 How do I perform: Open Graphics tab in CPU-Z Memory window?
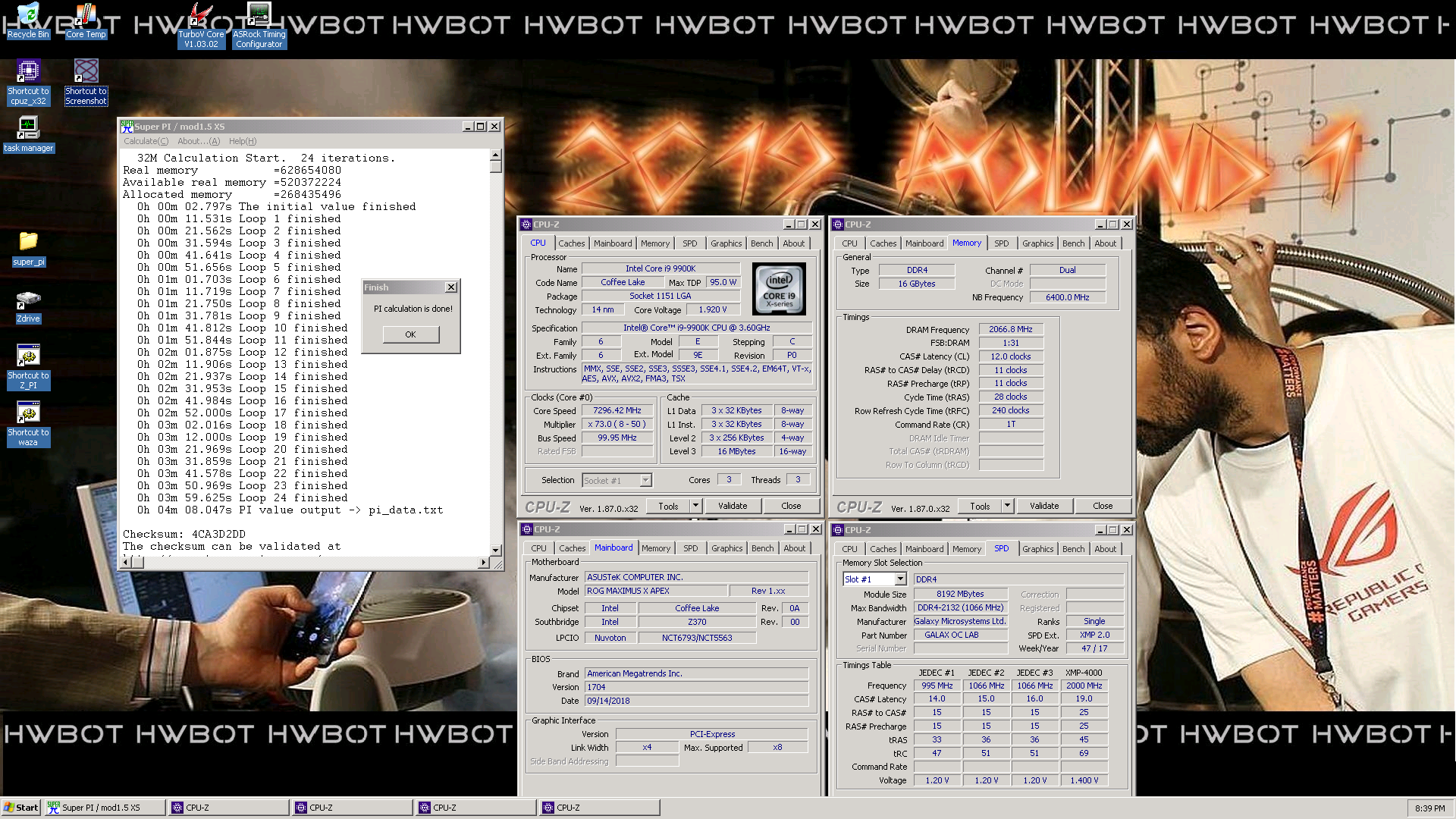(1037, 243)
